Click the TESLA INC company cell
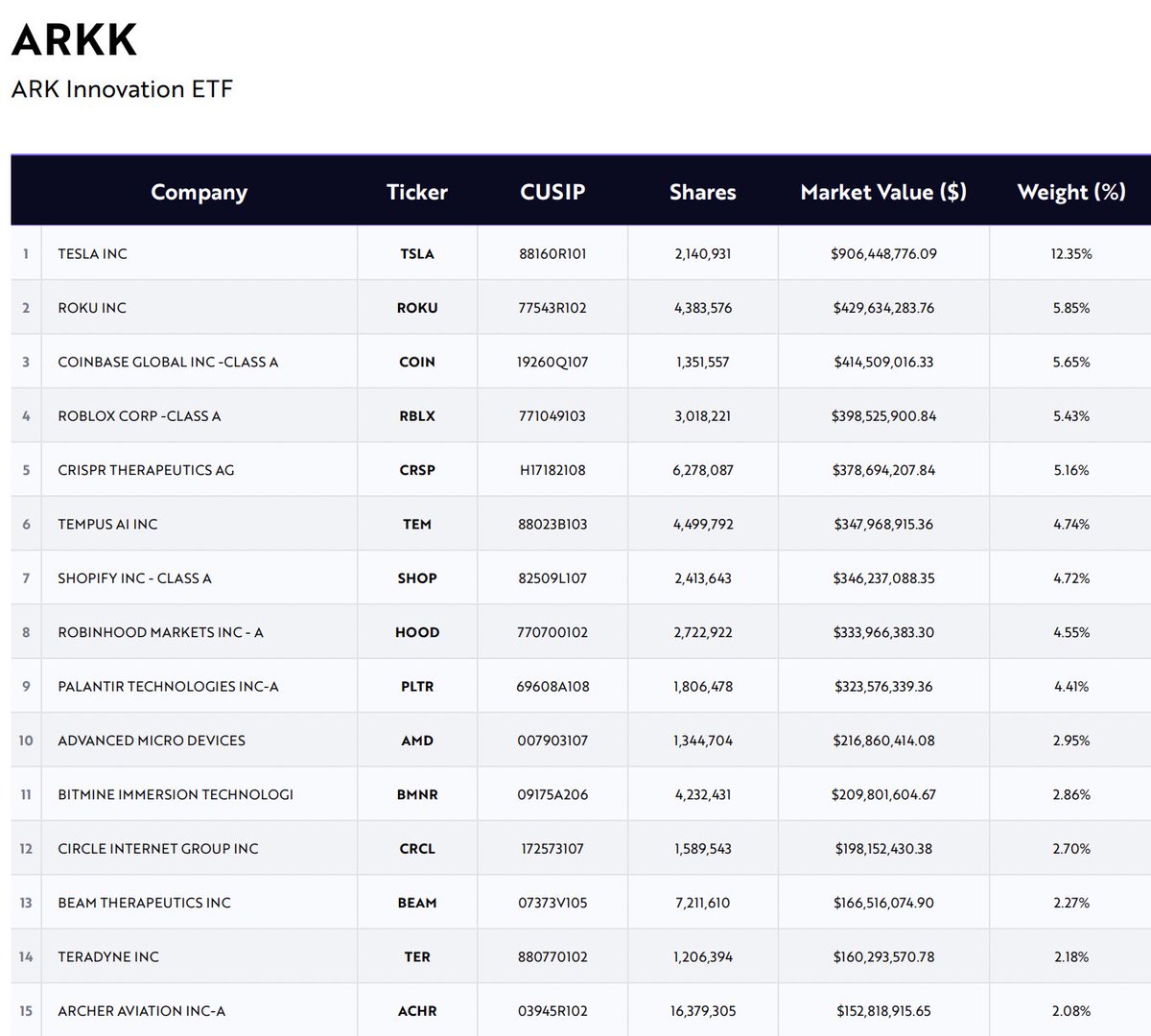 coord(92,254)
